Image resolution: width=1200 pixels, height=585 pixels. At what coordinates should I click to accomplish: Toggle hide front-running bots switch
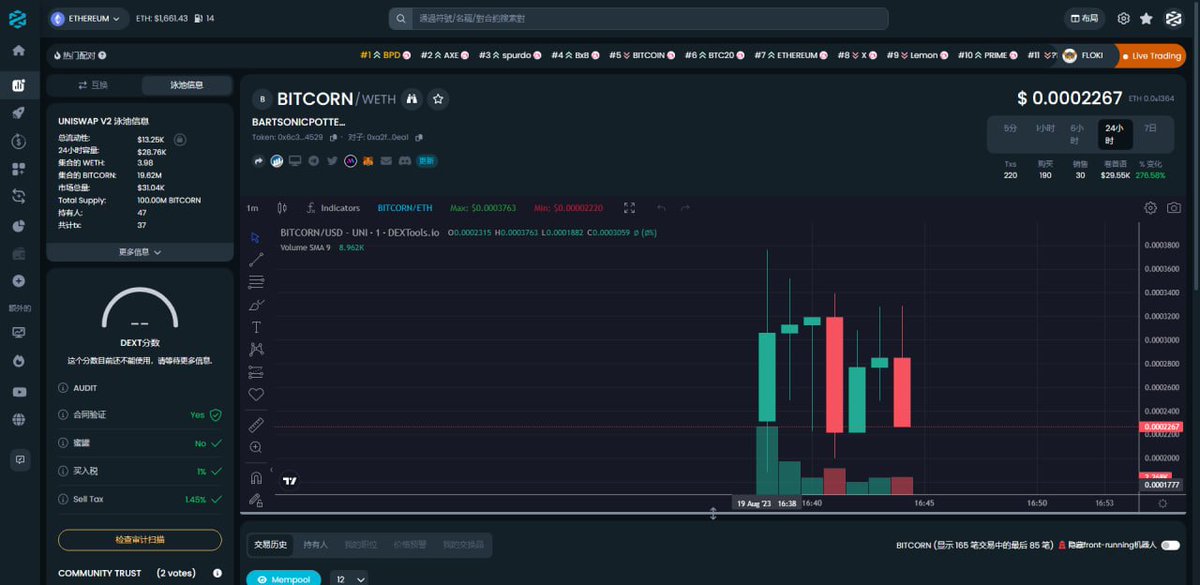[x=1170, y=545]
